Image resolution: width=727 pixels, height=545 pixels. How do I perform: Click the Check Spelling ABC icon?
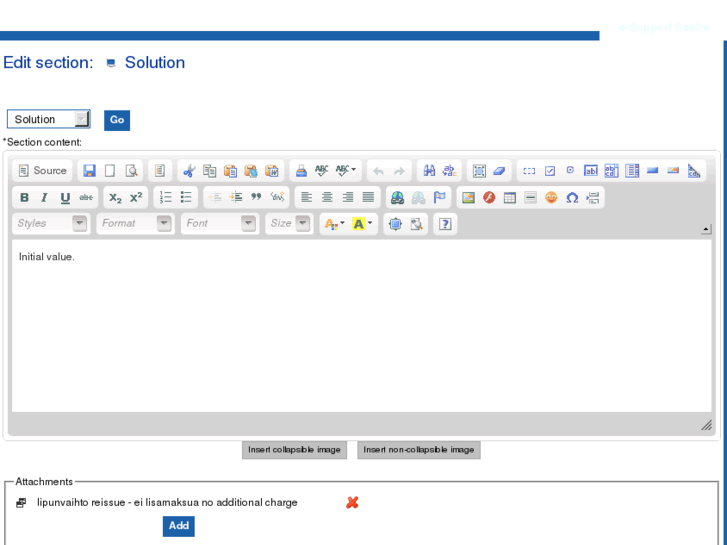click(322, 171)
